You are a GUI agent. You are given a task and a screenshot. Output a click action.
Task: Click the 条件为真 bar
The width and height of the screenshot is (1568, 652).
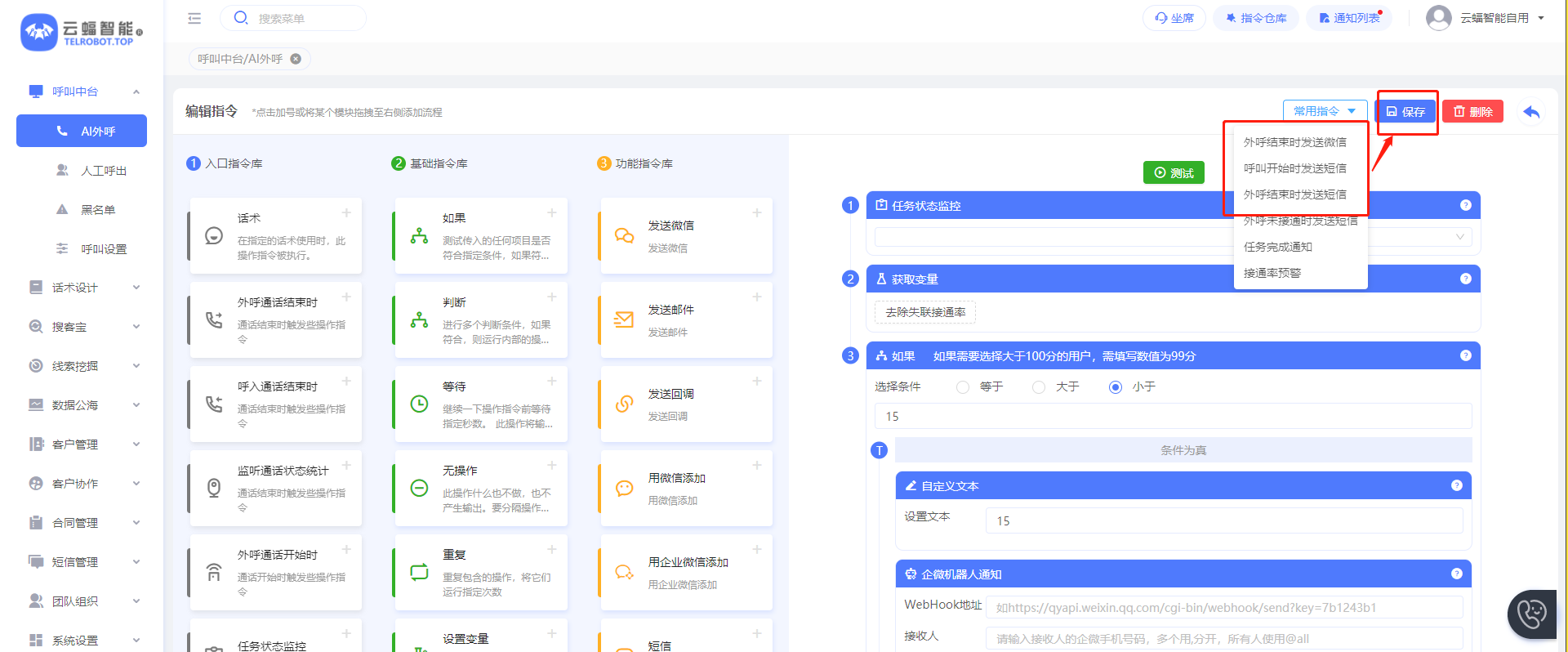[x=1183, y=450]
